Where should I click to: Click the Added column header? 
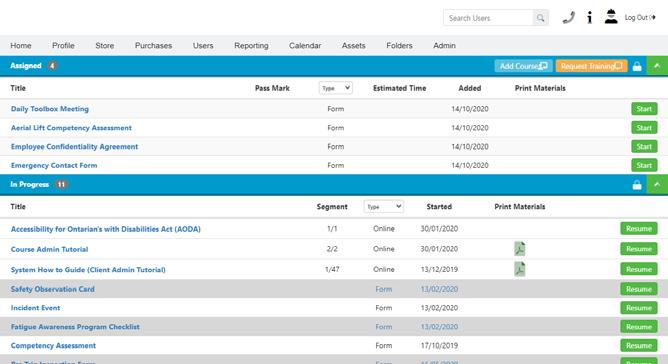tap(470, 88)
